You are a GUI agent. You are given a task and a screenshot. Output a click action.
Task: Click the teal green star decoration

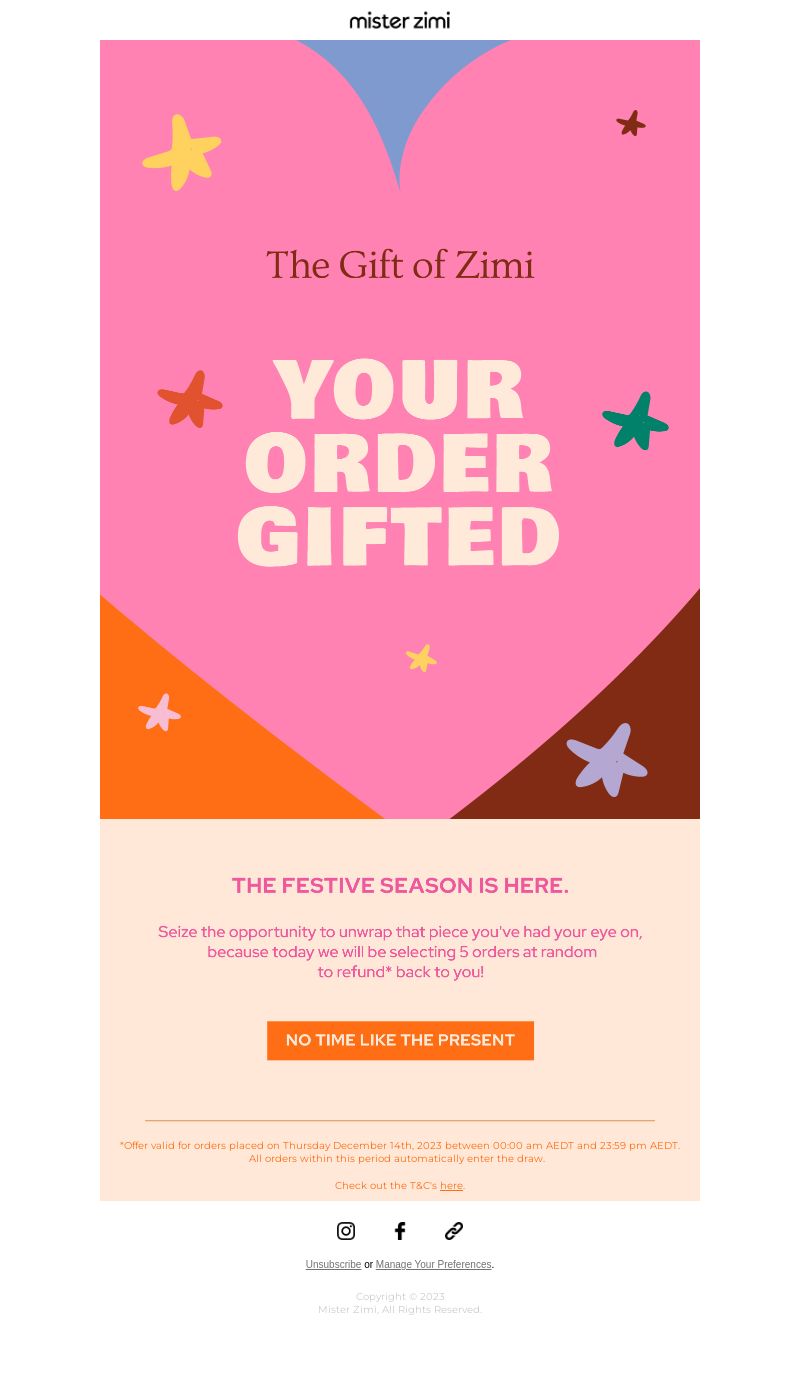(x=636, y=421)
